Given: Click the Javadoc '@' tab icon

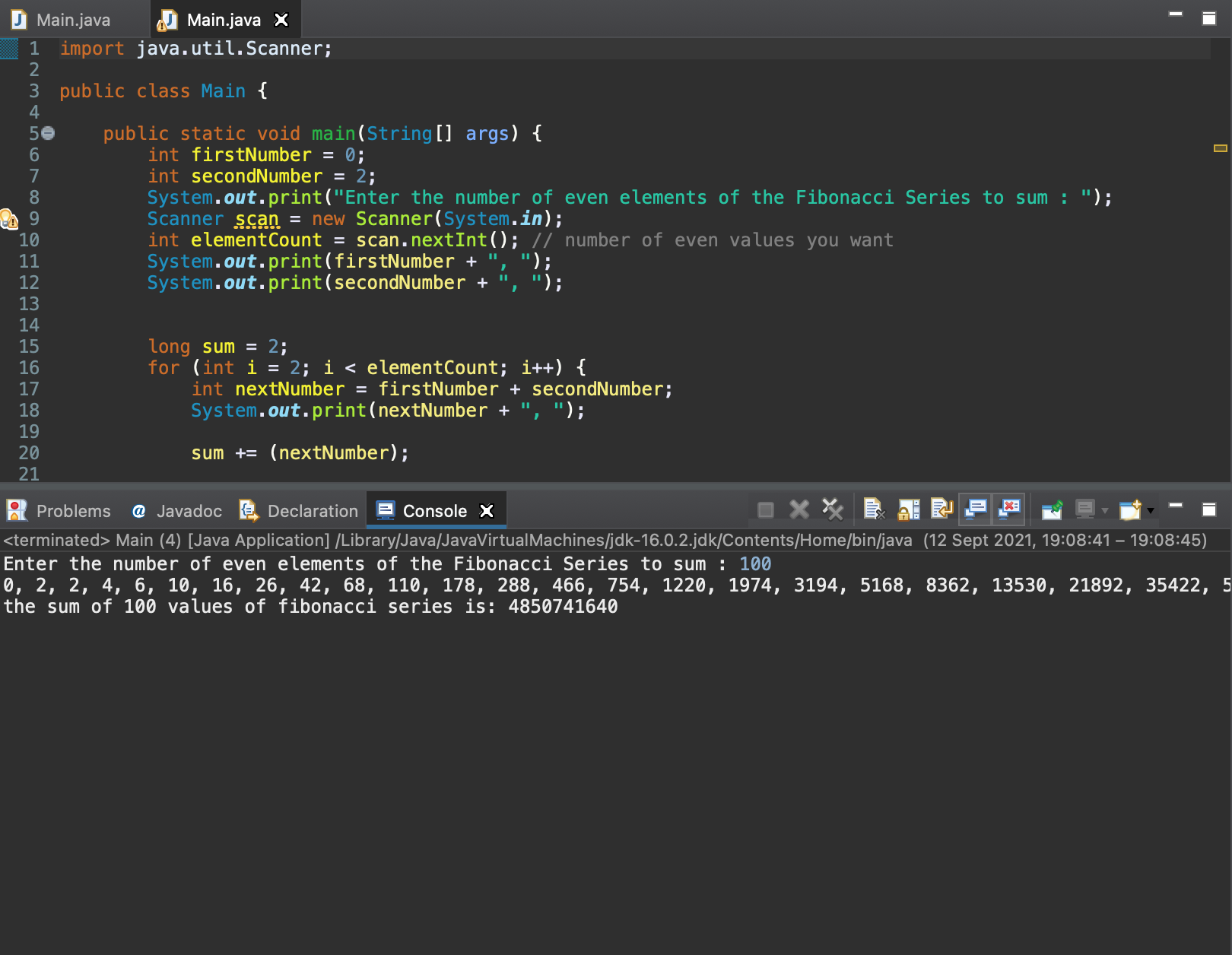Looking at the screenshot, I should pos(138,511).
